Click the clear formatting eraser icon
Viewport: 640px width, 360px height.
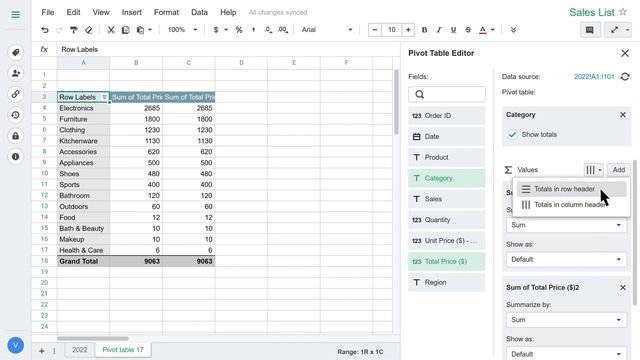89,30
